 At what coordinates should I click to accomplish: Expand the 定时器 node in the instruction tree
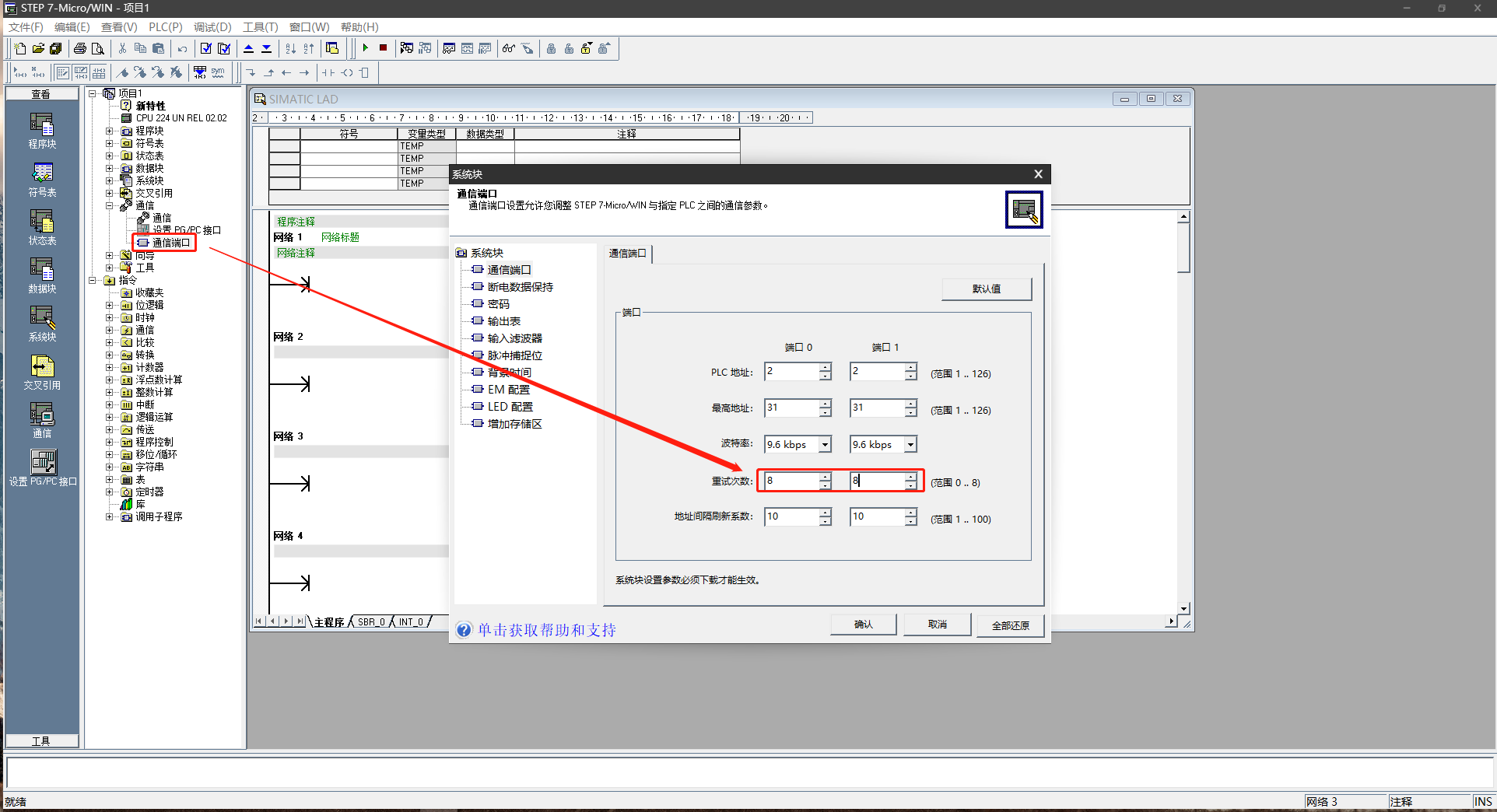point(110,492)
